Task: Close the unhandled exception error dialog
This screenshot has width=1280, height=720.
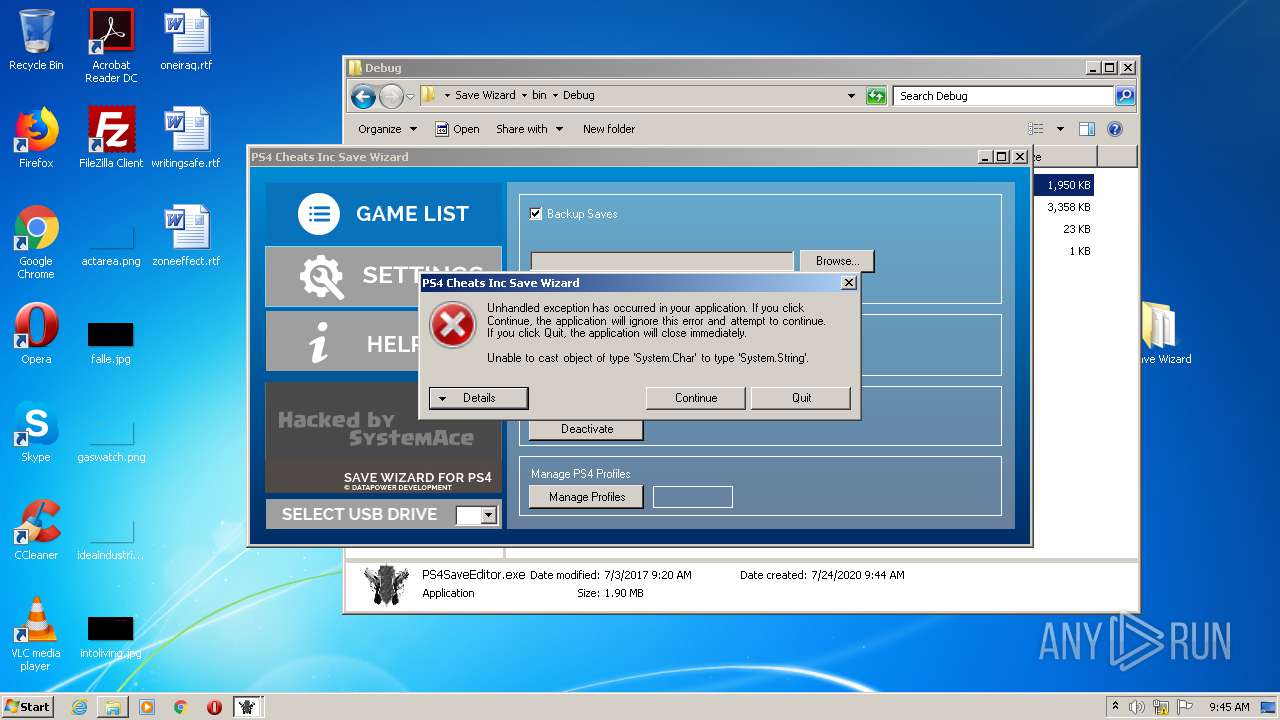Action: coord(849,283)
